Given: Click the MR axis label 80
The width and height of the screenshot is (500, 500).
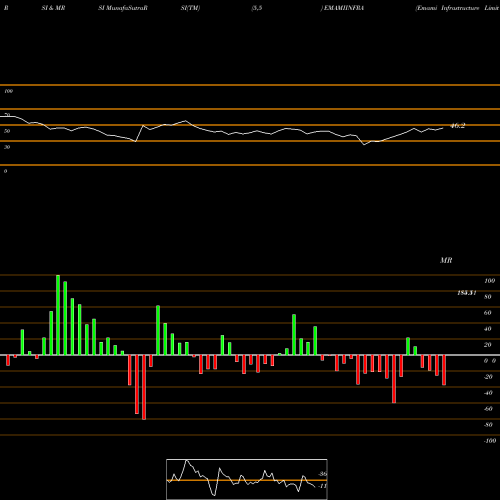Looking at the screenshot, I should point(488,297).
